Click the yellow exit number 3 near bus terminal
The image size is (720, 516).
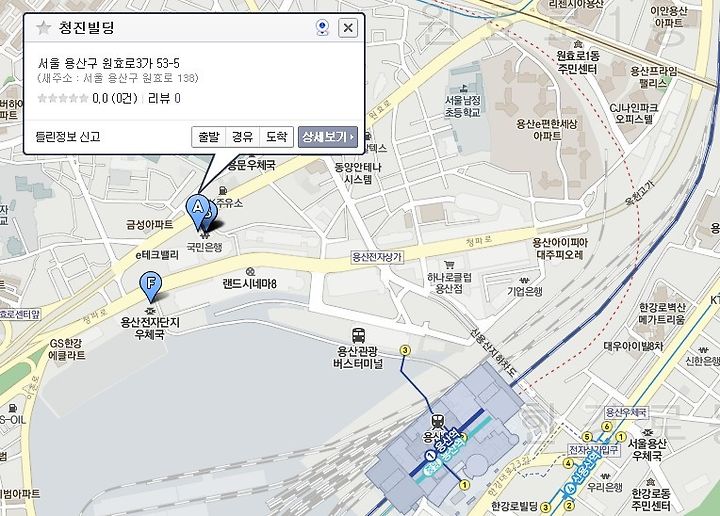tap(405, 351)
